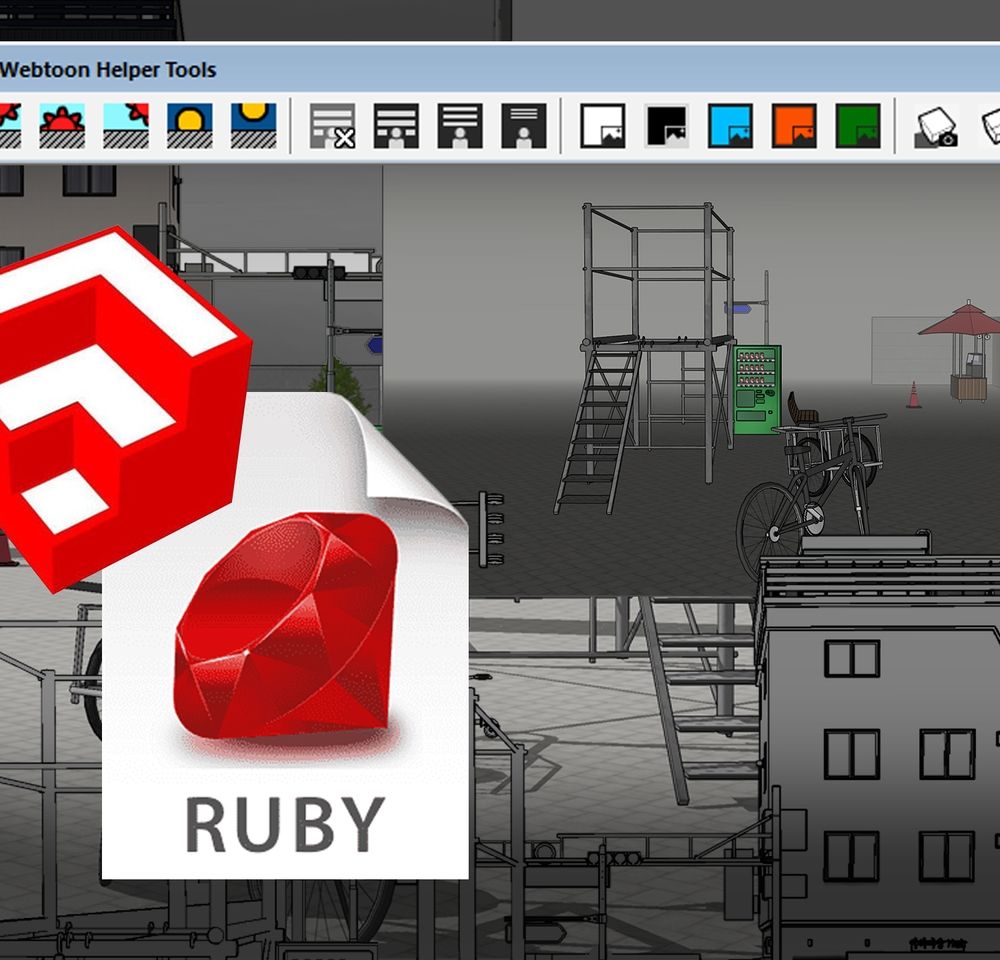Pick the high yellow sun on blue icon
1000x960 pixels.
point(253,126)
